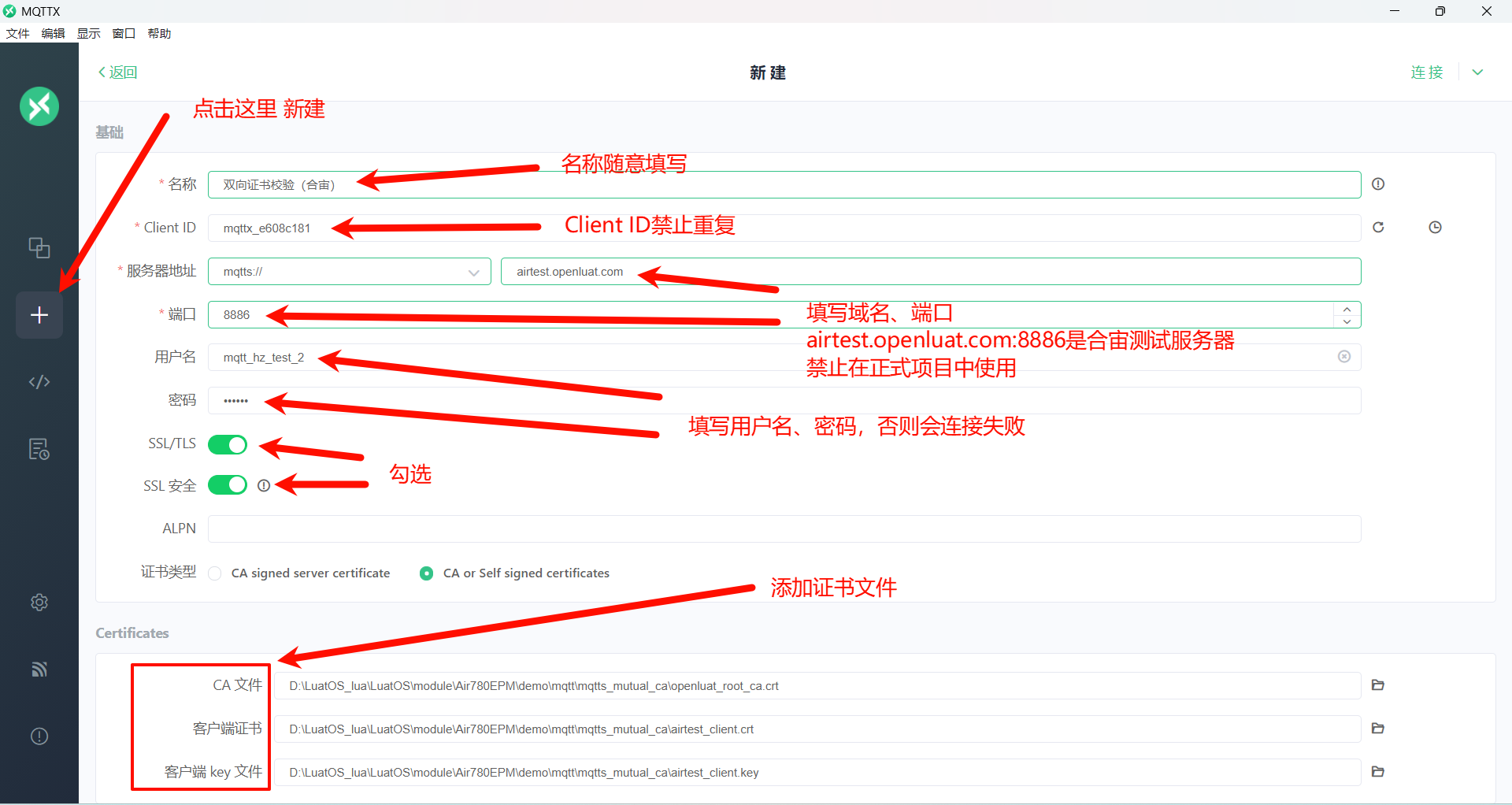Screen dimensions: 1512x805
Task: Click the clock timestamp icon beside Client ID
Action: [1435, 228]
